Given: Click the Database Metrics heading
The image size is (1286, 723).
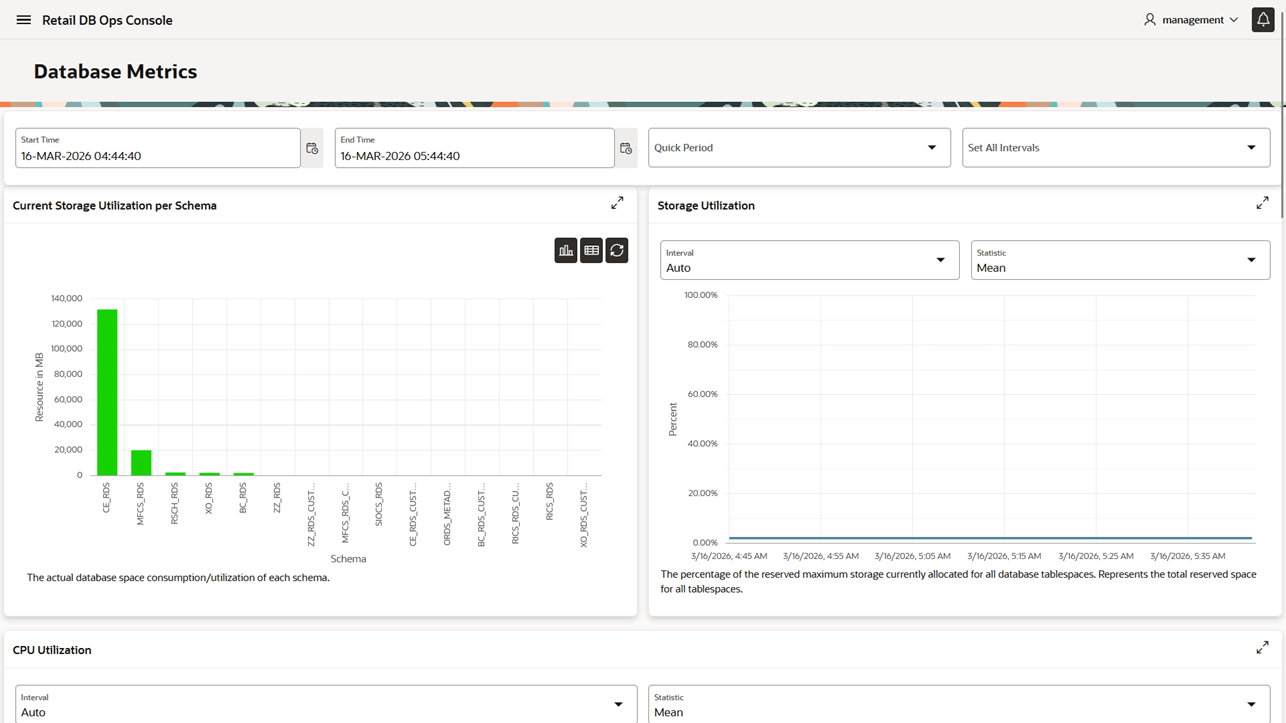Looking at the screenshot, I should coord(115,72).
